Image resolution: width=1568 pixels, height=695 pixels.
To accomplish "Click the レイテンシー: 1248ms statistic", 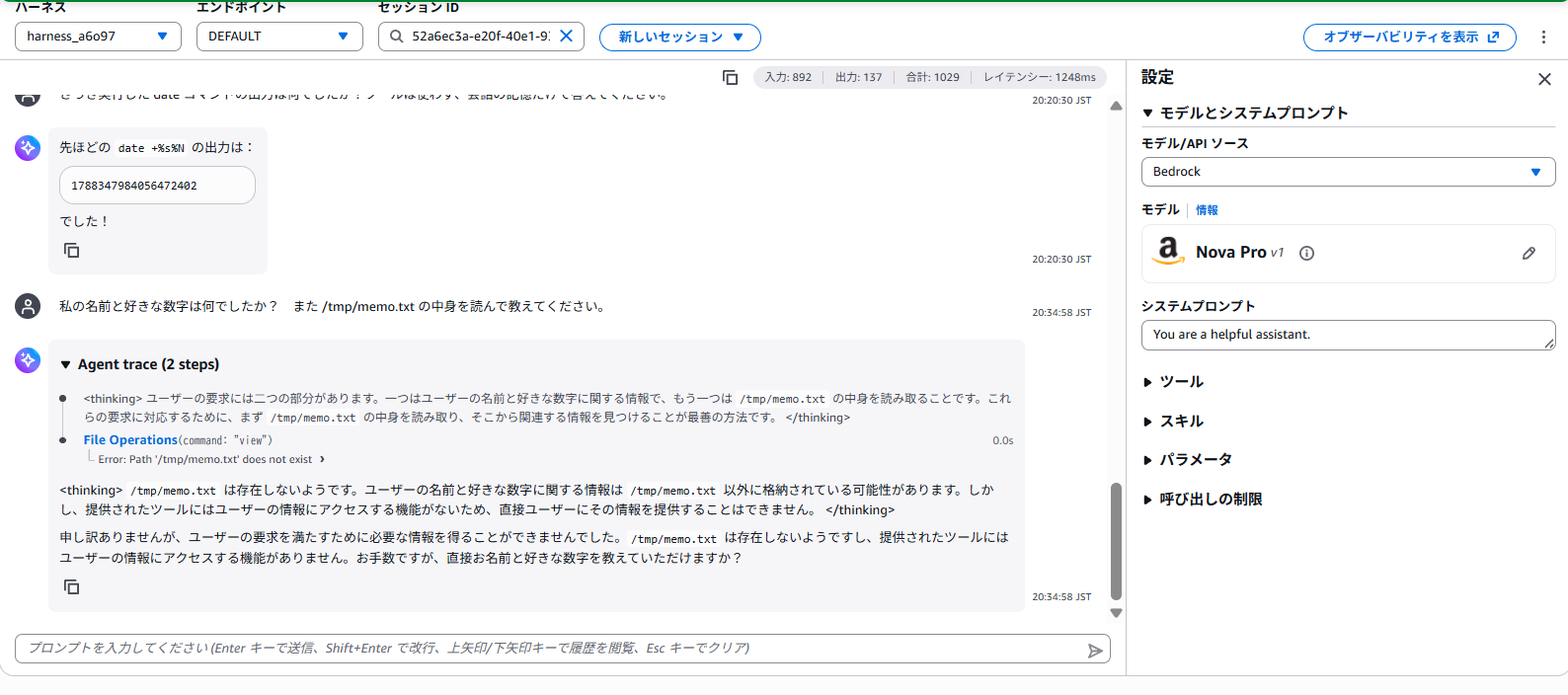I will [x=1040, y=77].
